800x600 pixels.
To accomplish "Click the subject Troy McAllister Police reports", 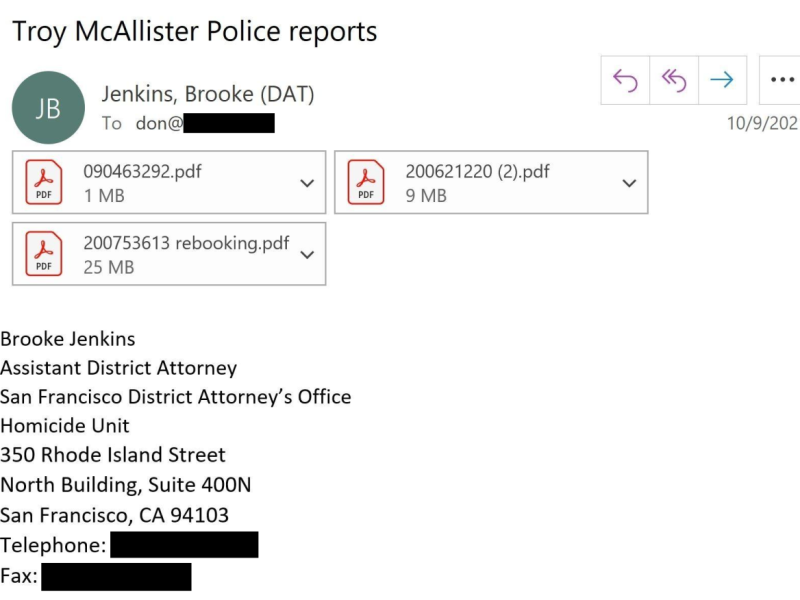I will [x=195, y=31].
